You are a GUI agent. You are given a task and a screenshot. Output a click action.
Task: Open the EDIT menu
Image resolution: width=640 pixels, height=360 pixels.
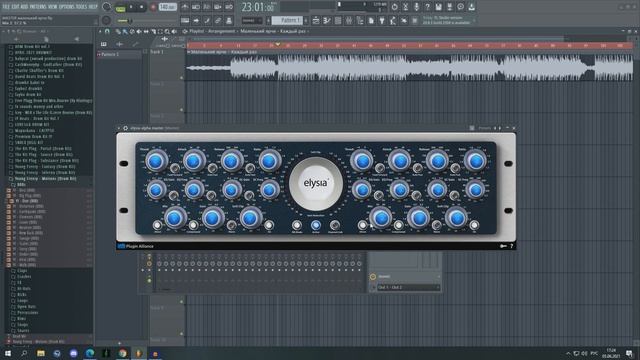pos(15,7)
